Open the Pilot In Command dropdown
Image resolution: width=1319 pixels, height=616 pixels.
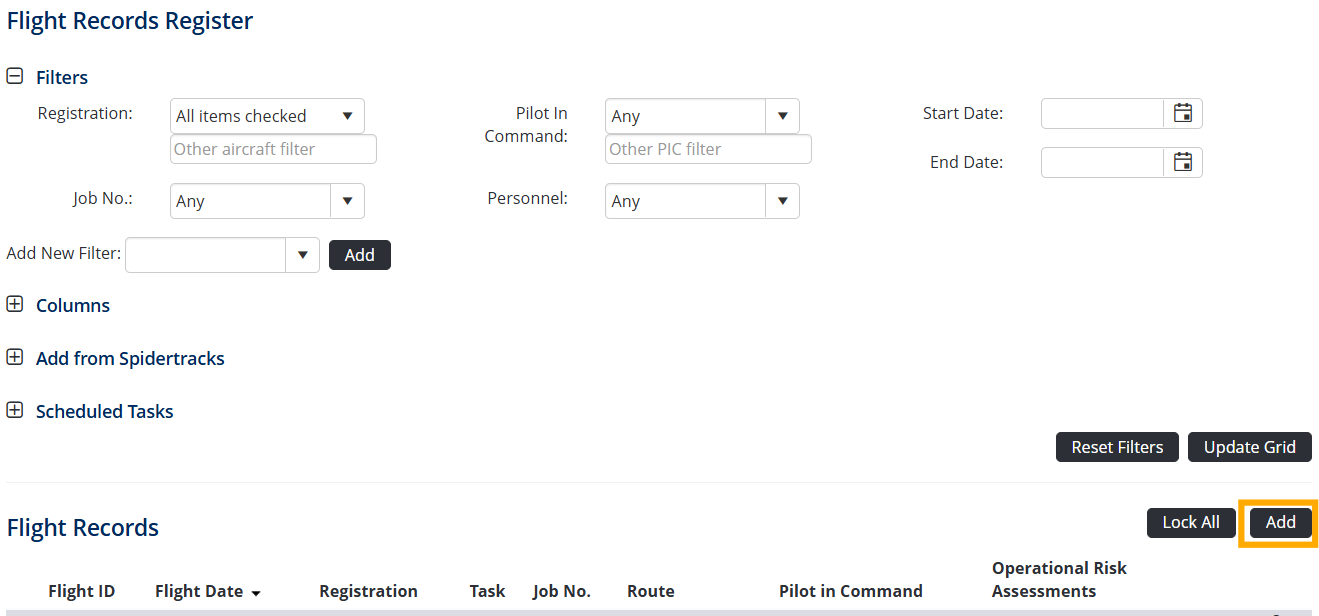[x=782, y=116]
